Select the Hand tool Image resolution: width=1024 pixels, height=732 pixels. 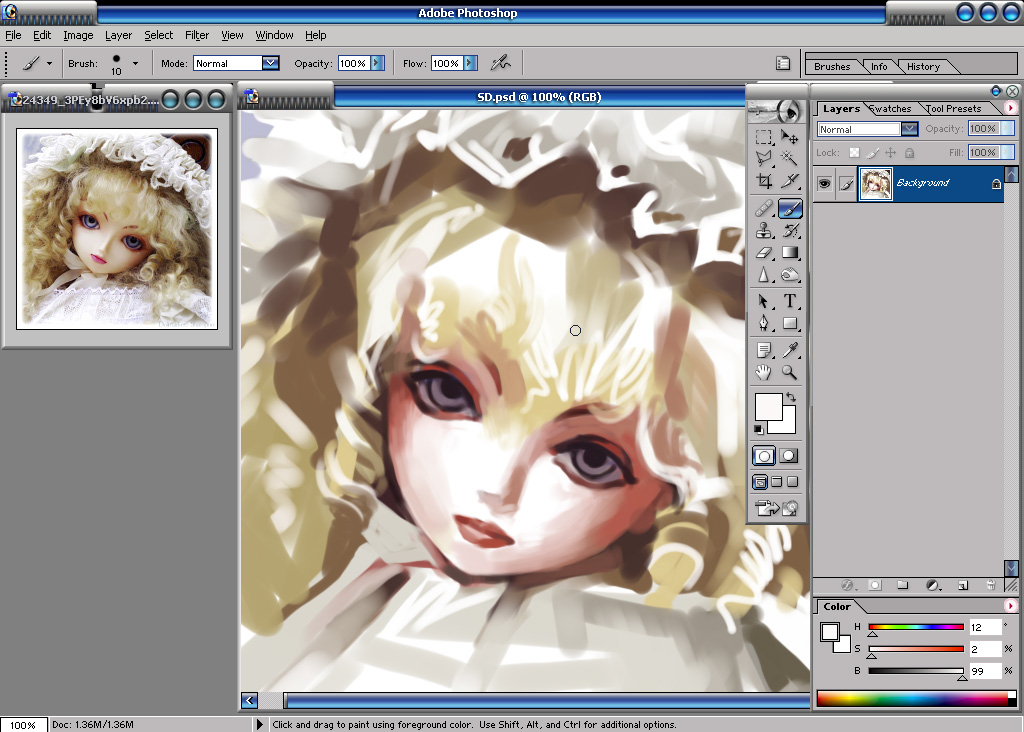click(763, 373)
